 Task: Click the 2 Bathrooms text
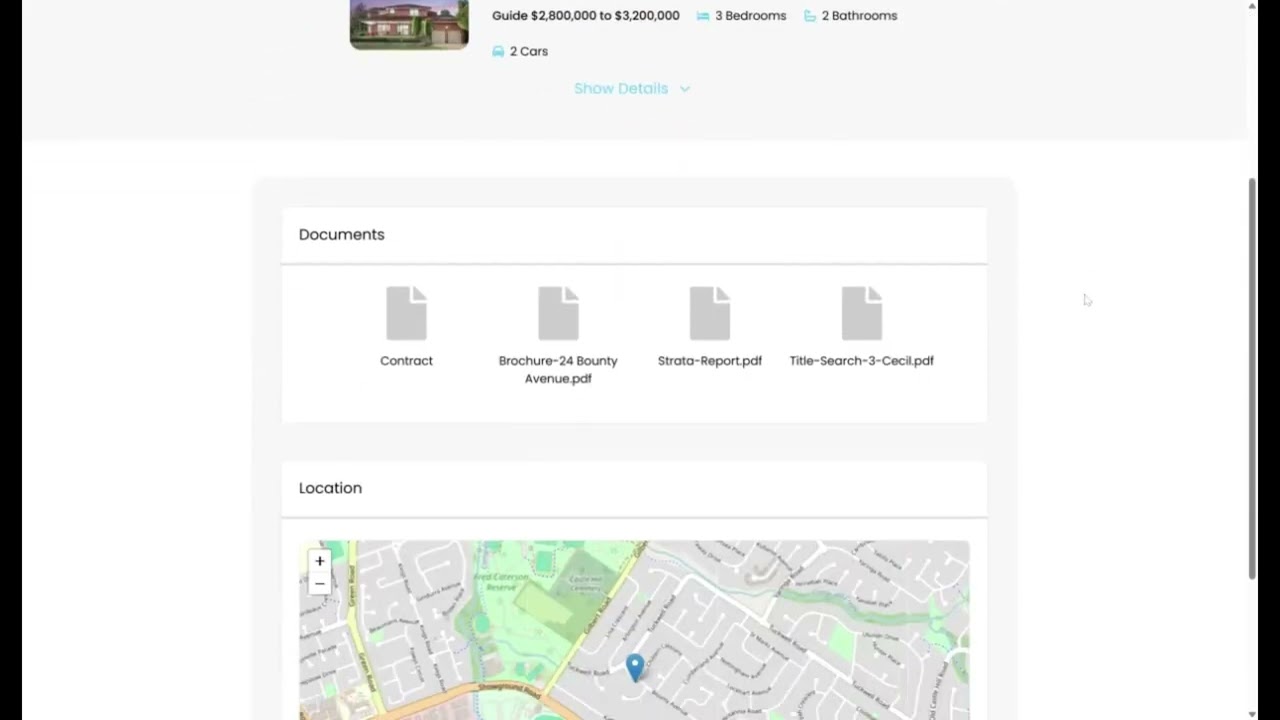pos(859,16)
